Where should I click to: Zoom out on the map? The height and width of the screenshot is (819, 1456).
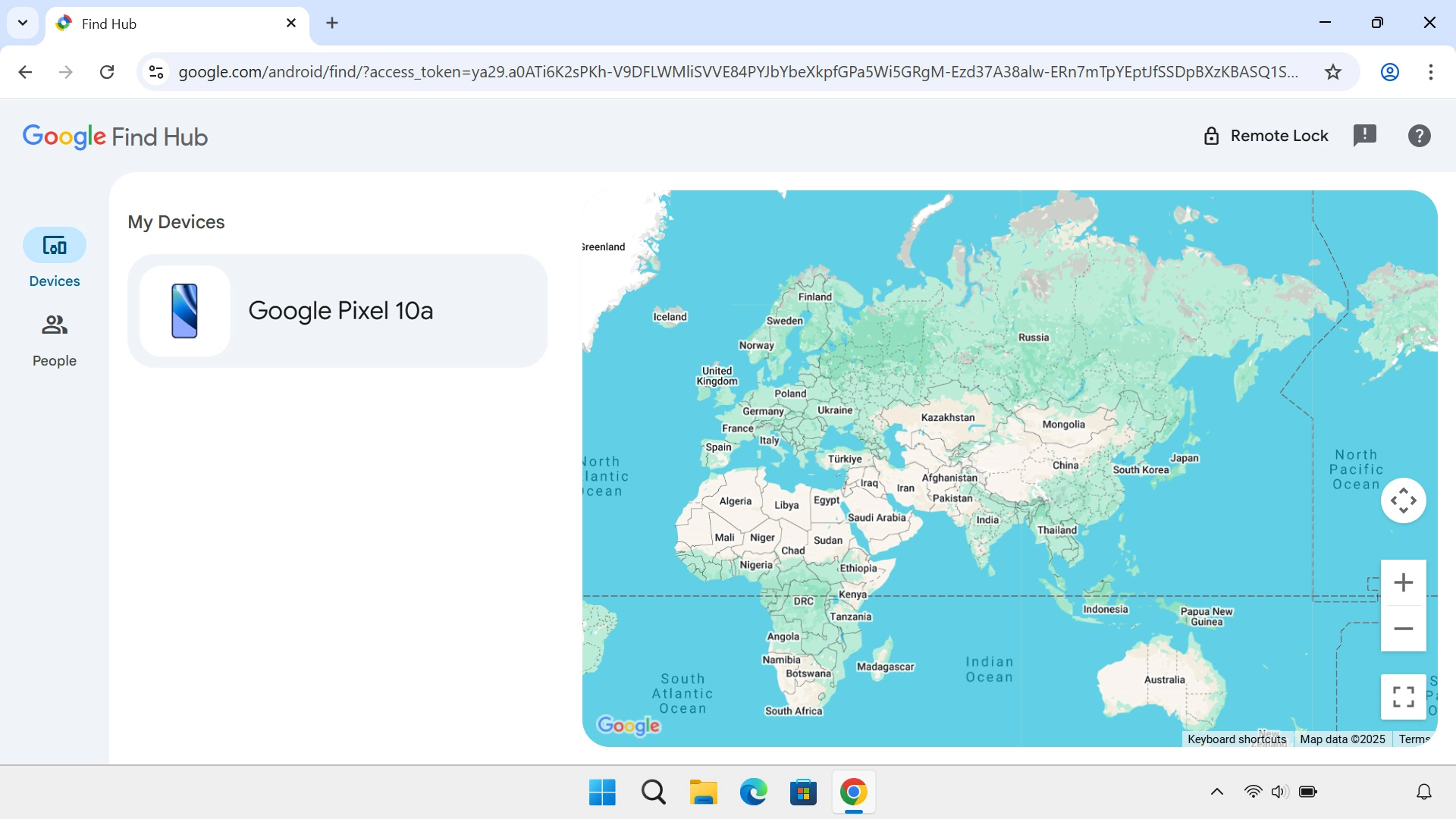tap(1403, 629)
